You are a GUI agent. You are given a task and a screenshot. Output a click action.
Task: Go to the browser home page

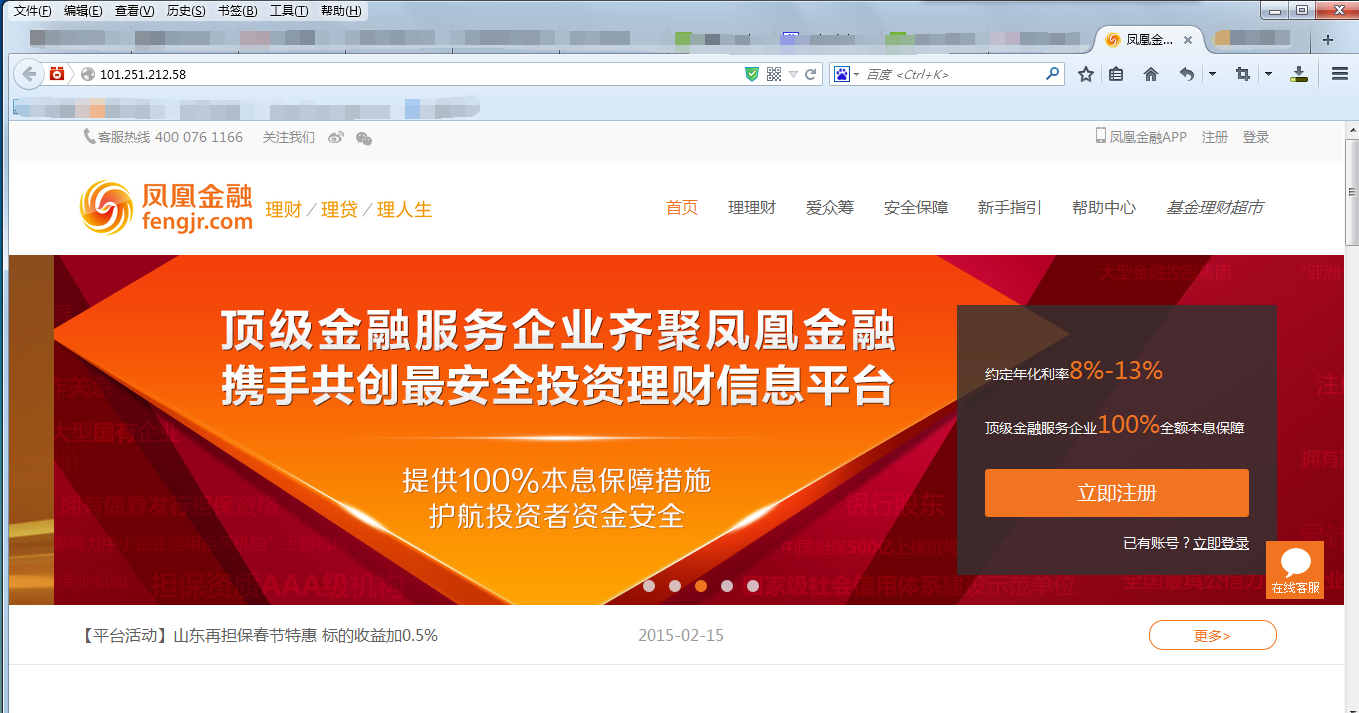[1151, 74]
